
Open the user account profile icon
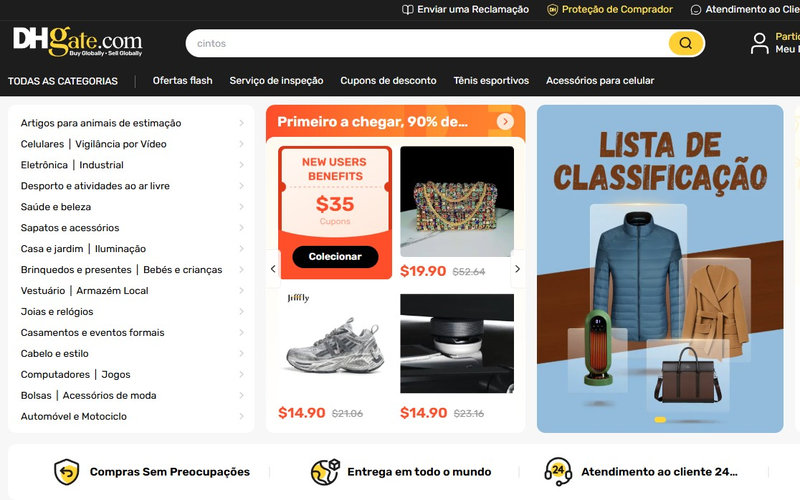point(759,43)
